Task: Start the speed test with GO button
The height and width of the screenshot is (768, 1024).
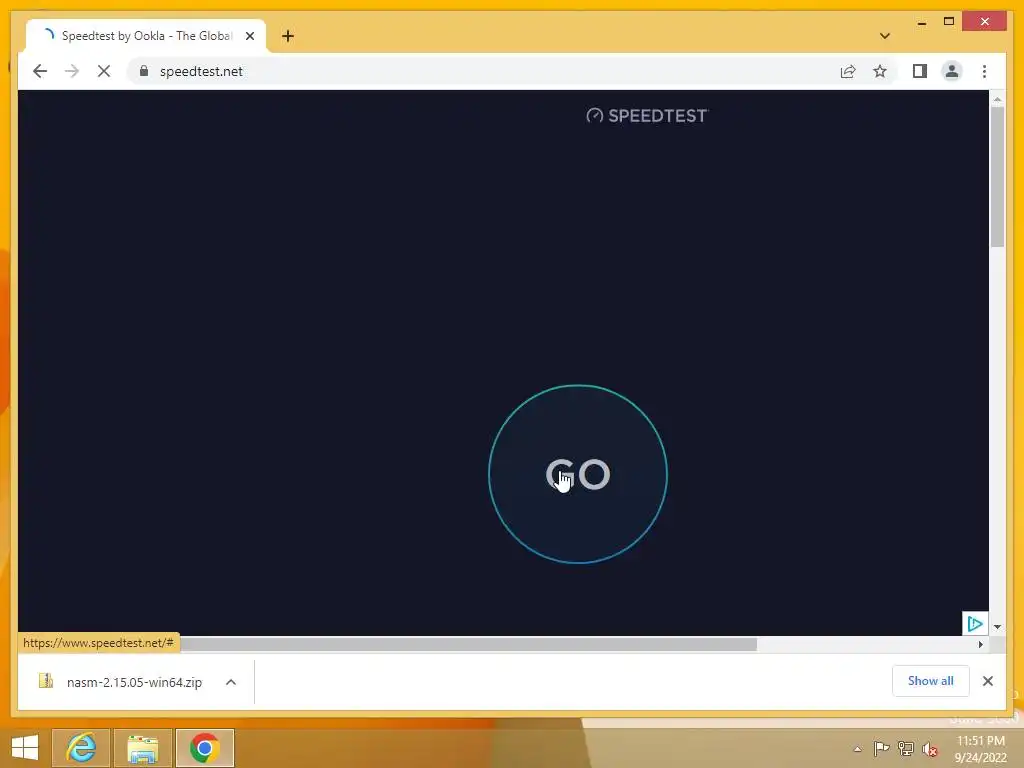Action: [x=577, y=474]
